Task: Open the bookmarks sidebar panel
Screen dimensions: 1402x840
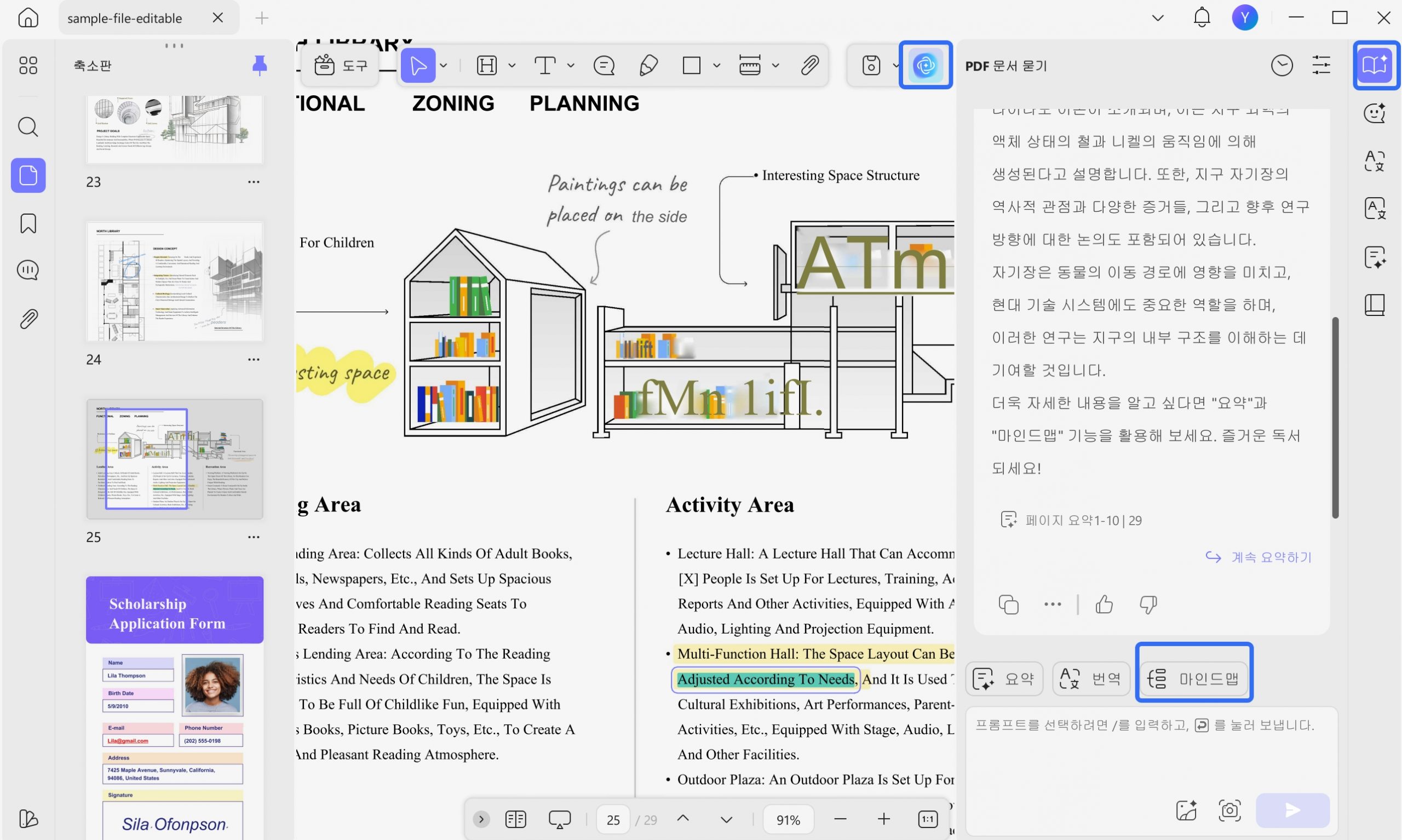Action: click(28, 223)
